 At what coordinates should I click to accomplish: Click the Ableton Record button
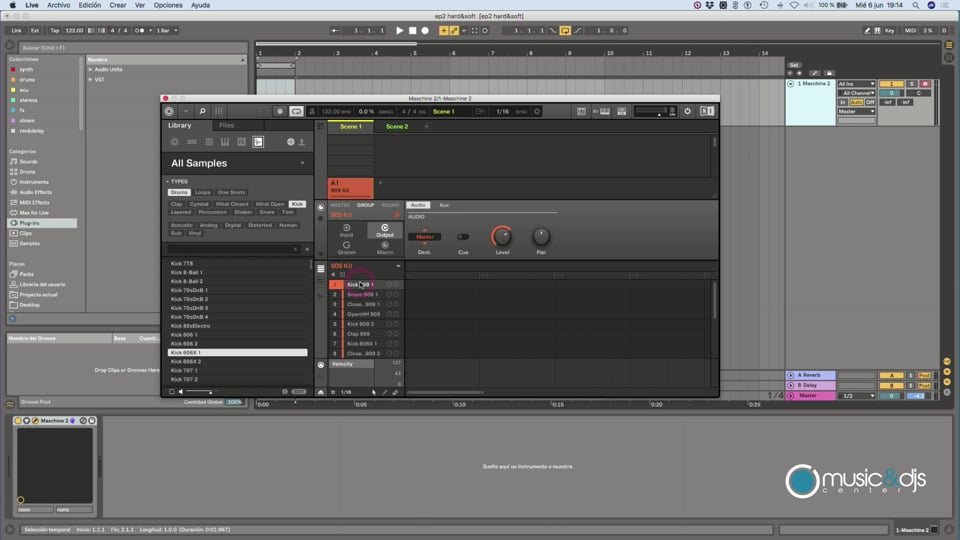[425, 31]
